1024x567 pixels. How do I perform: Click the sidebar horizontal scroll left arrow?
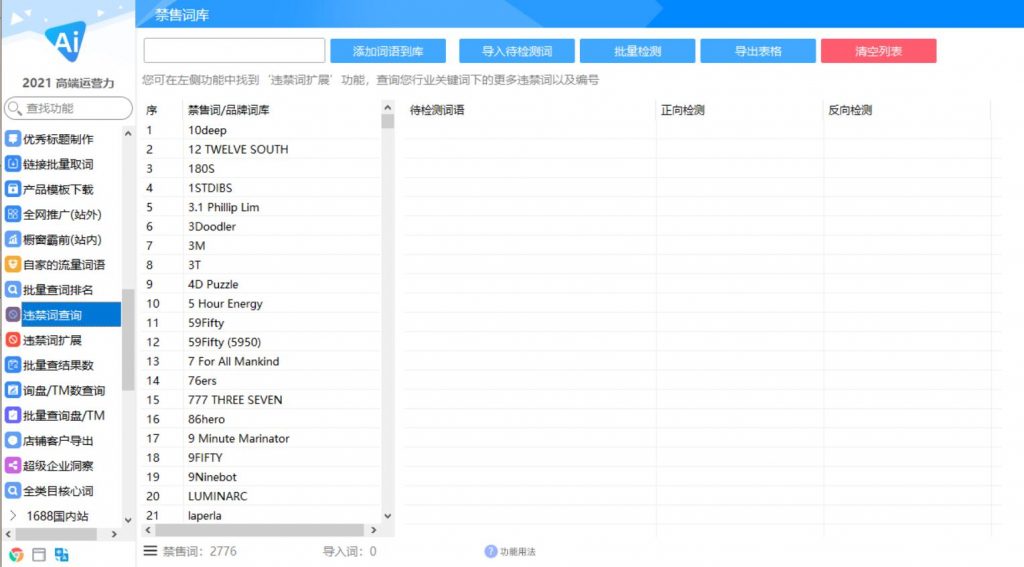click(8, 534)
